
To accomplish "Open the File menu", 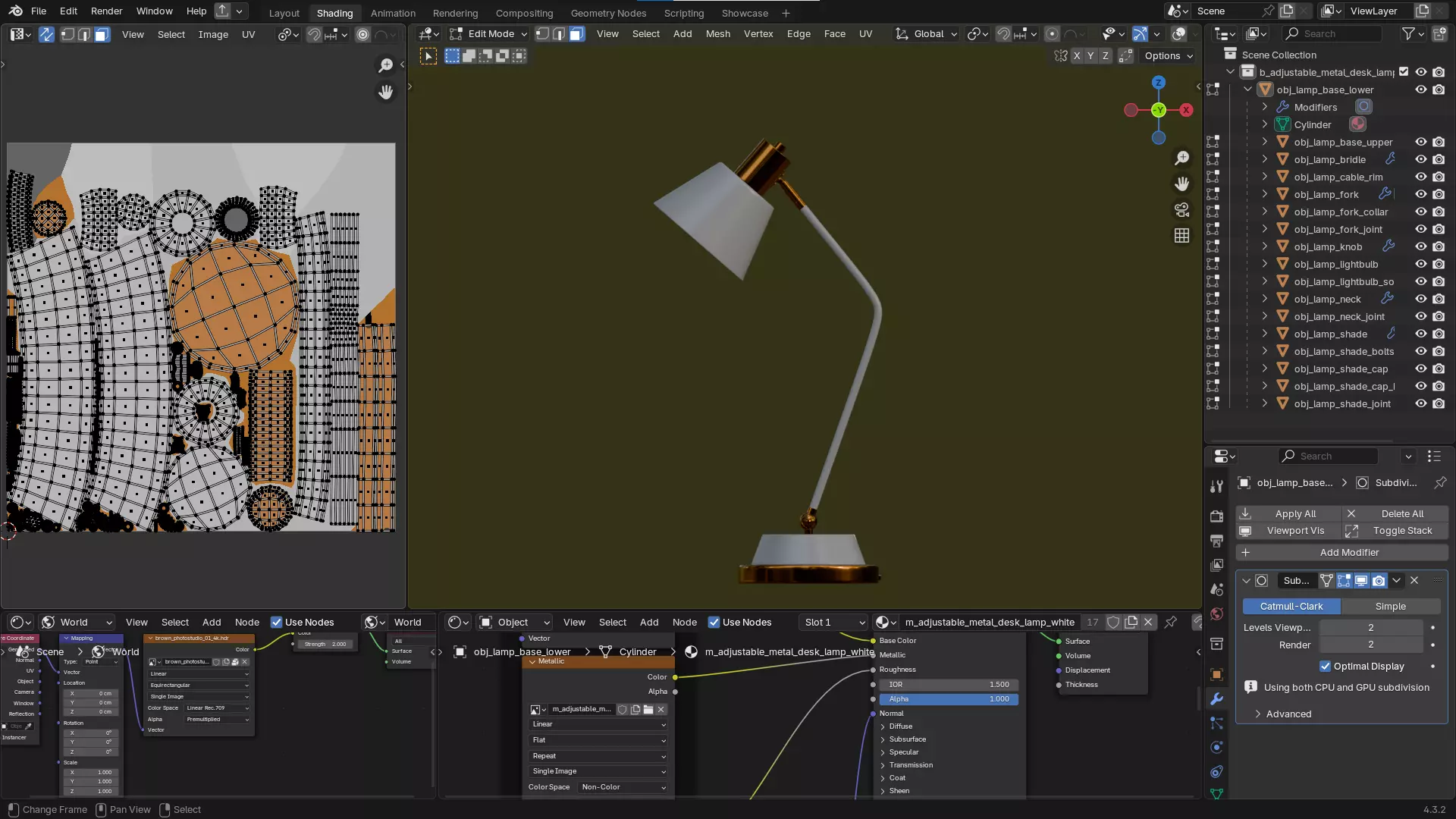I will [x=38, y=11].
